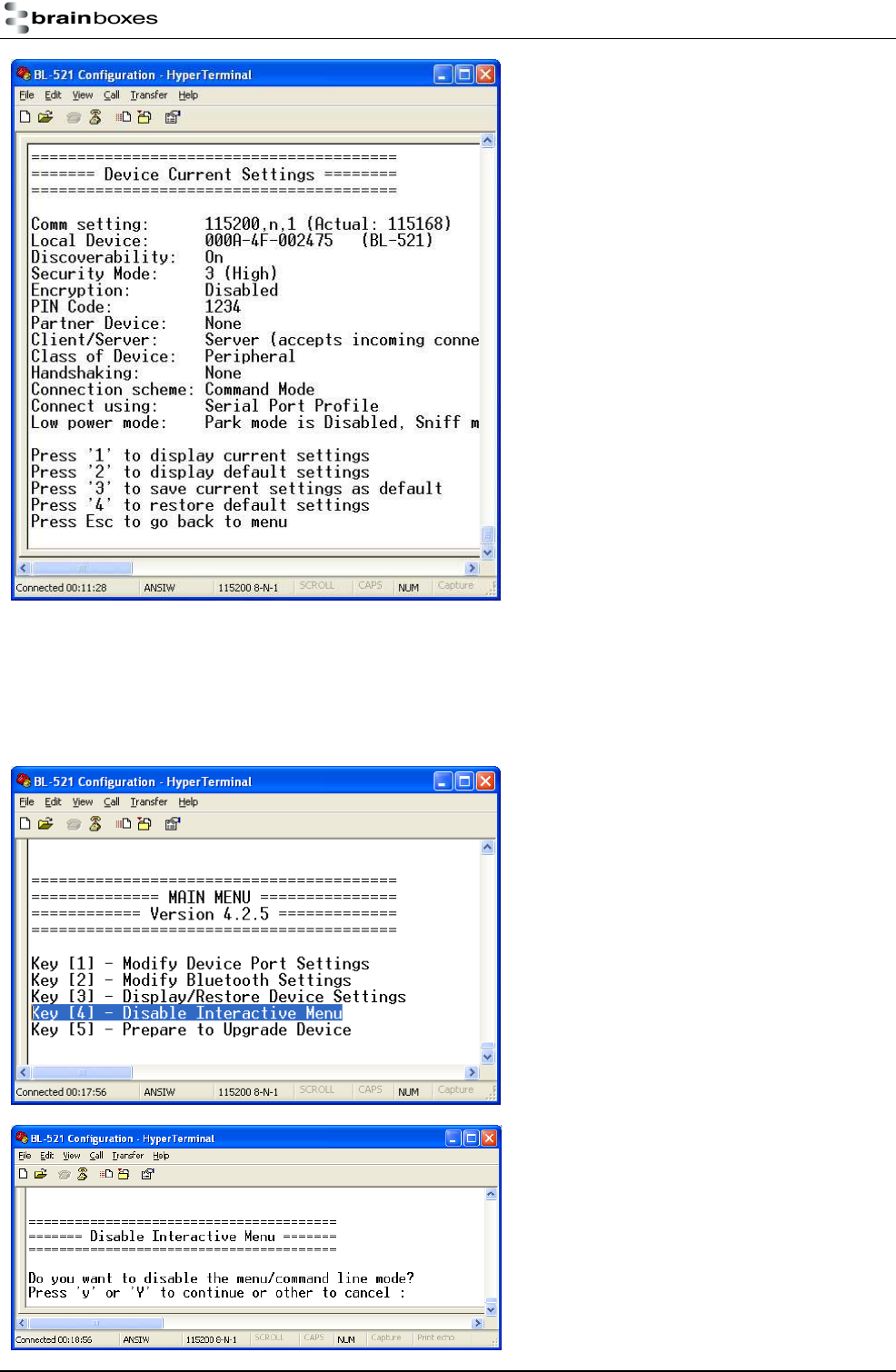Click Send icon in MAIN MENU window toolbar

click(124, 824)
